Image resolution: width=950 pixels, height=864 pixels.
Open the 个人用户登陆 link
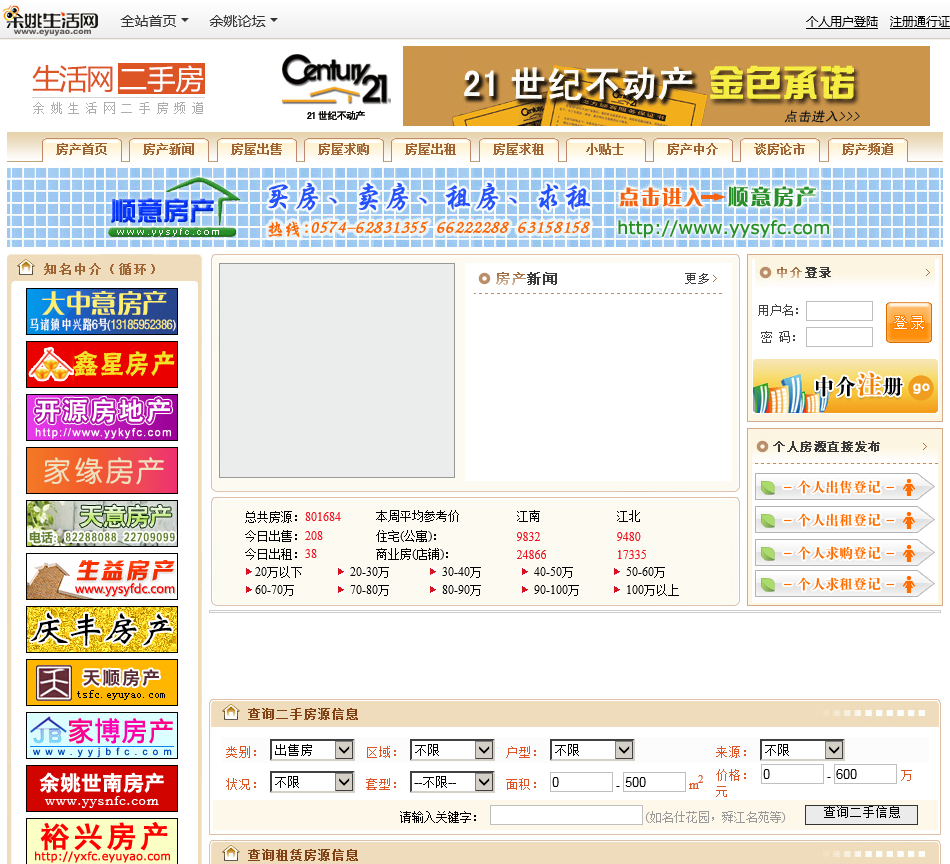pos(842,22)
